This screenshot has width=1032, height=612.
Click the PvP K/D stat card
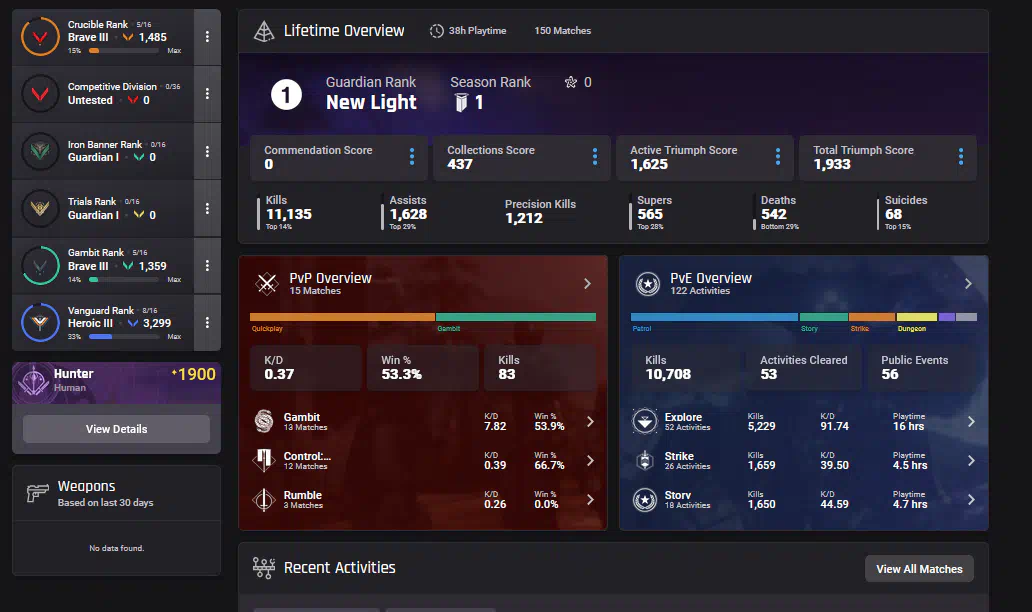(306, 368)
